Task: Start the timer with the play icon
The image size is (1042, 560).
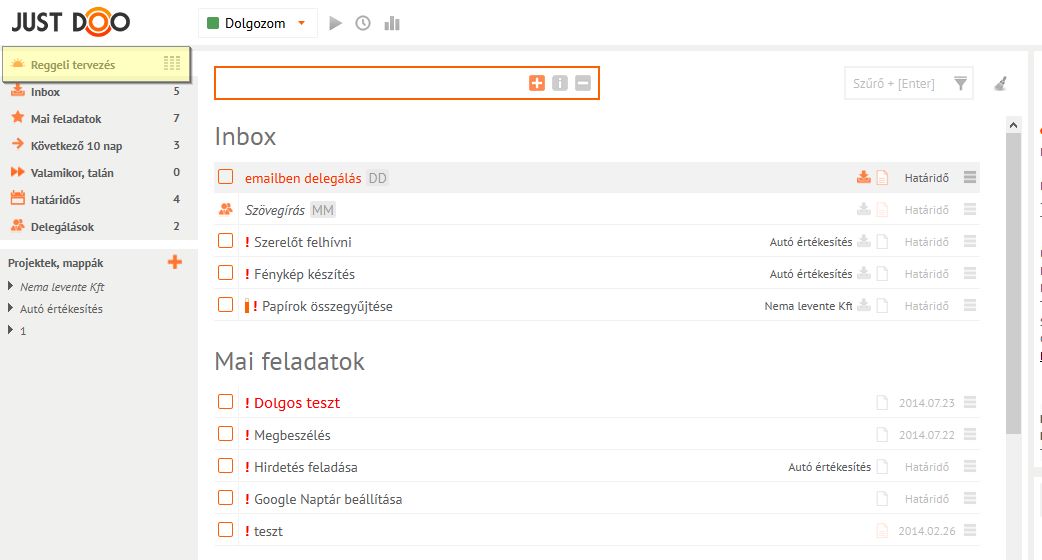Action: pyautogui.click(x=336, y=23)
